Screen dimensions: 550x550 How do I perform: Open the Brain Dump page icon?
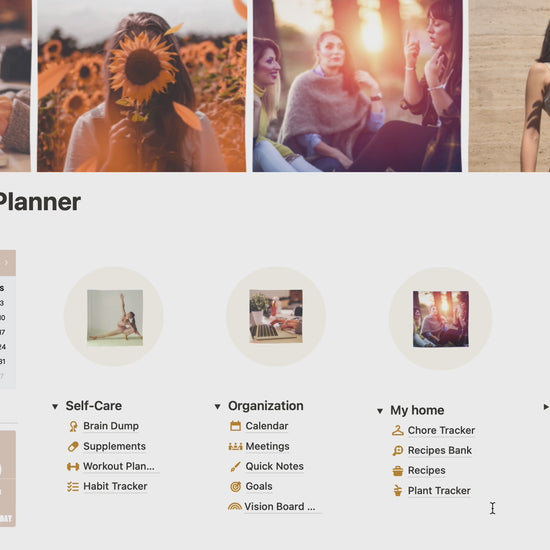[73, 426]
